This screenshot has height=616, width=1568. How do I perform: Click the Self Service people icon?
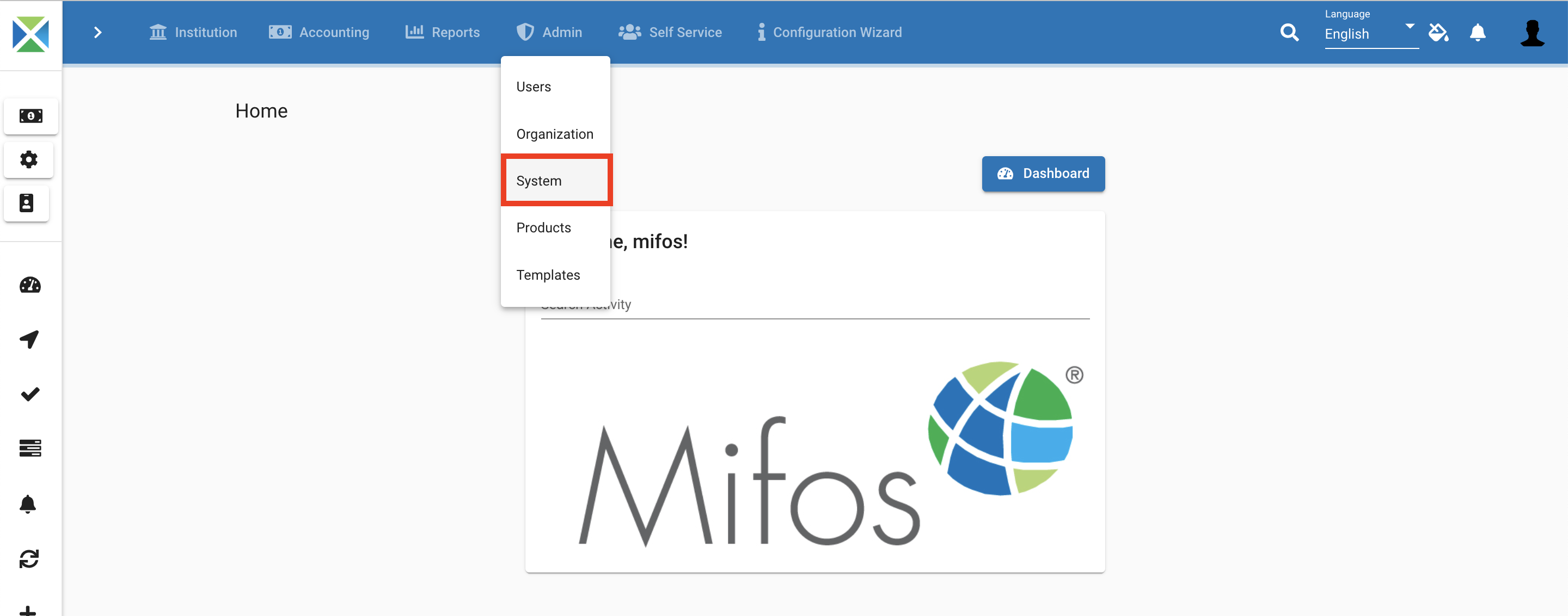pos(629,32)
